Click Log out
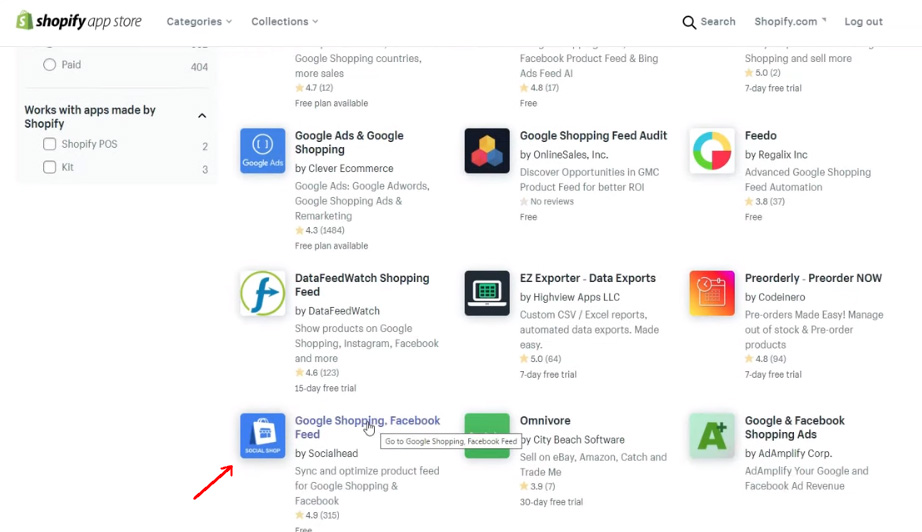The height and width of the screenshot is (532, 922). (863, 22)
